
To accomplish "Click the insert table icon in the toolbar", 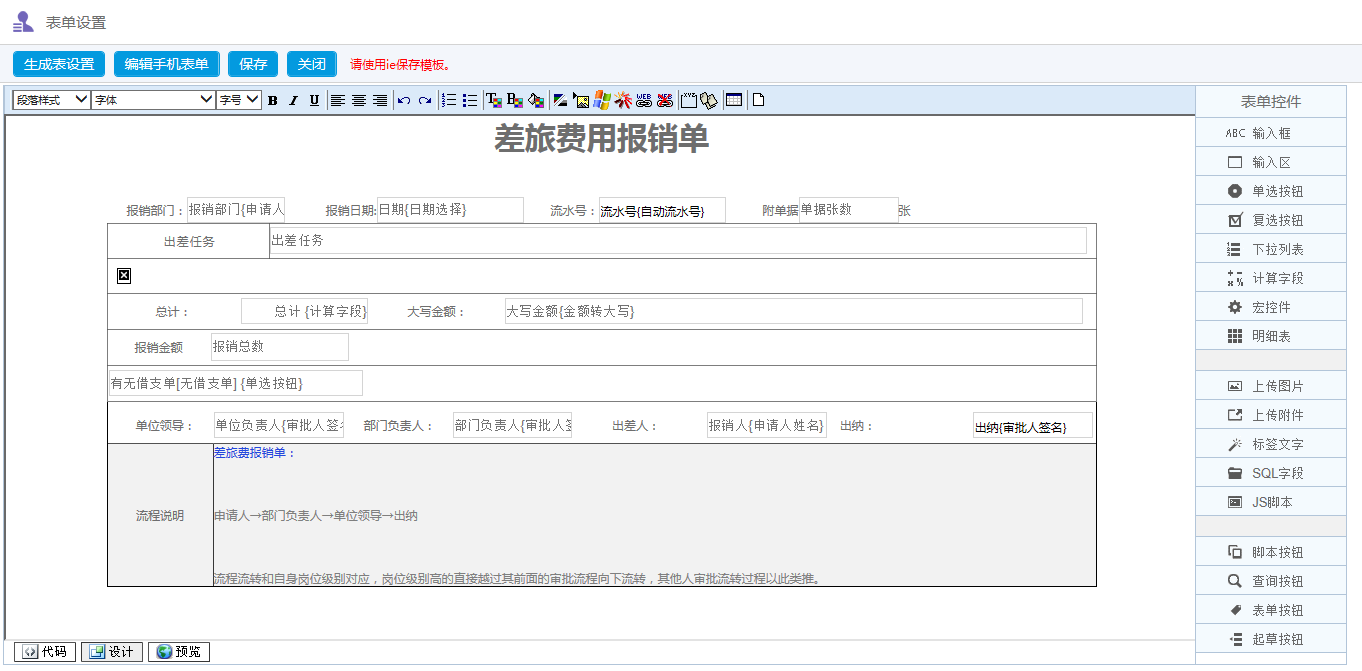I will point(733,99).
